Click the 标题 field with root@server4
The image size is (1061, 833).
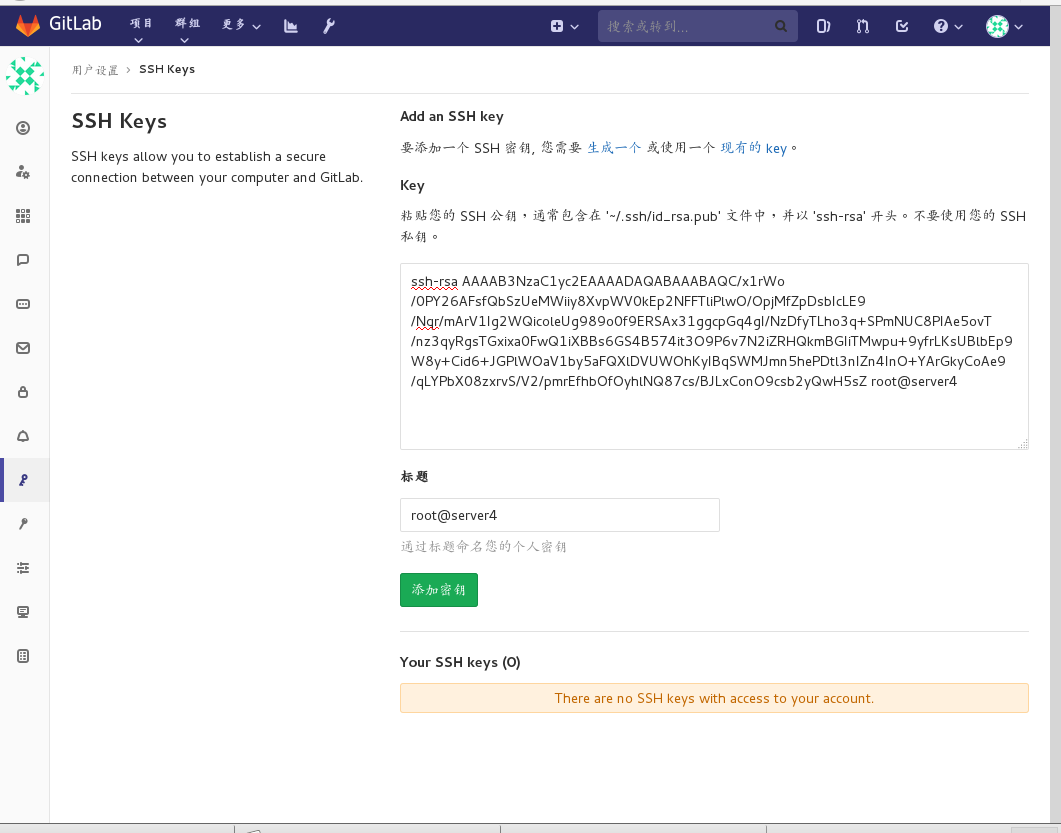point(560,515)
